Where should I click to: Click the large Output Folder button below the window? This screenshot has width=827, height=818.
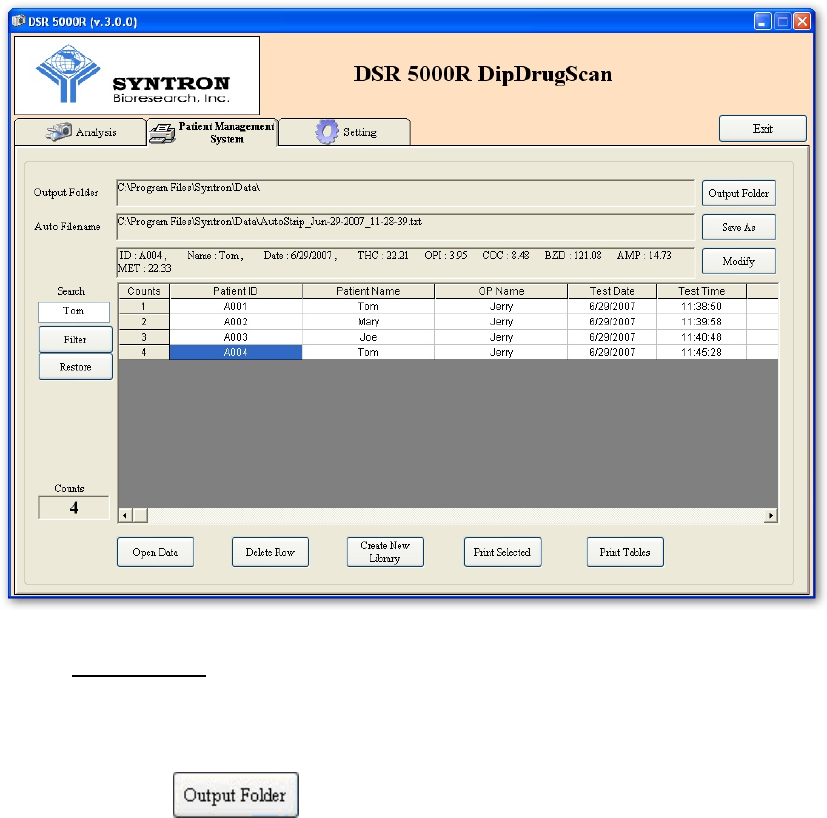pos(236,795)
